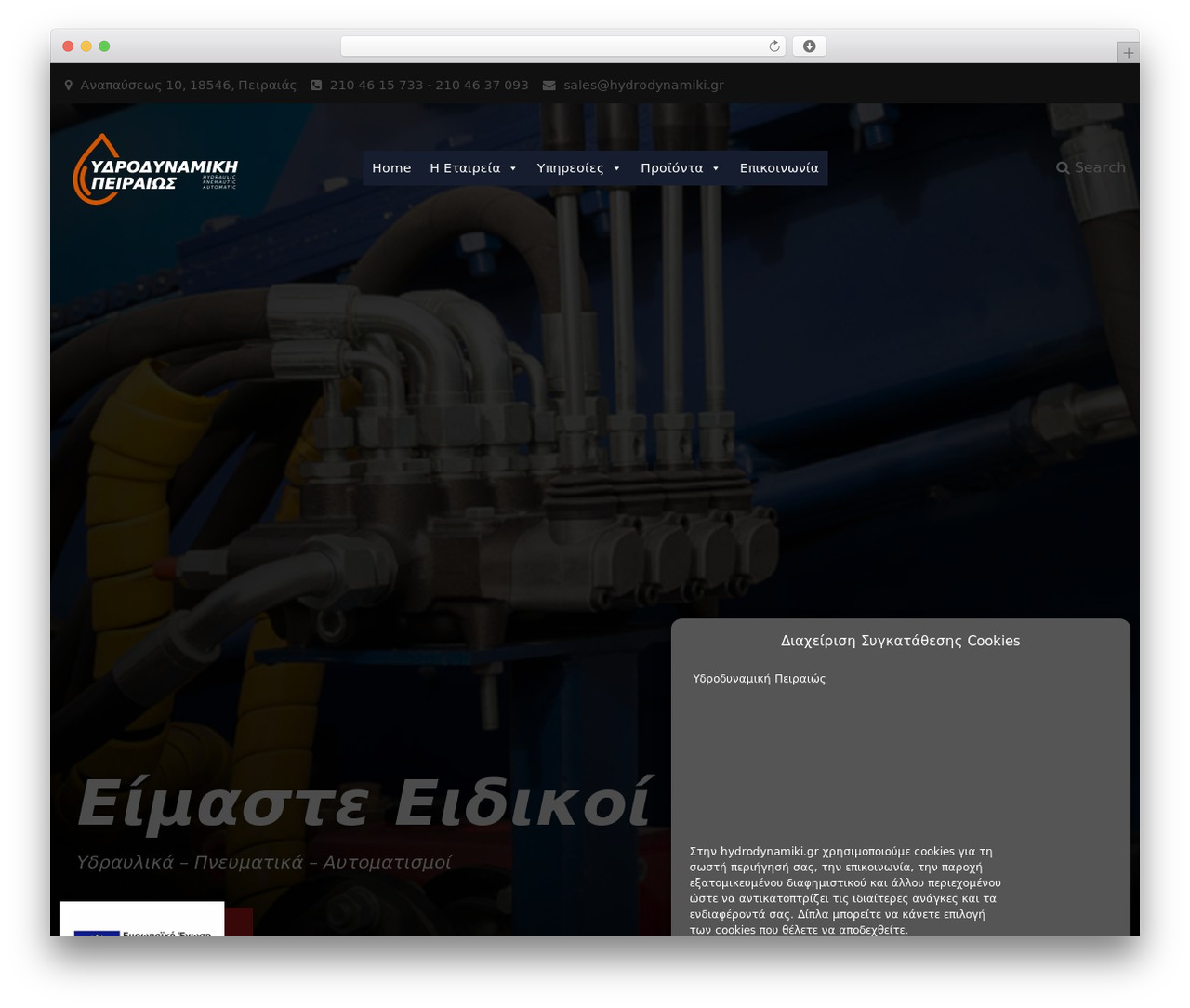The image size is (1190, 1008).
Task: Open the Προϊόντα menu item
Action: pos(681,168)
